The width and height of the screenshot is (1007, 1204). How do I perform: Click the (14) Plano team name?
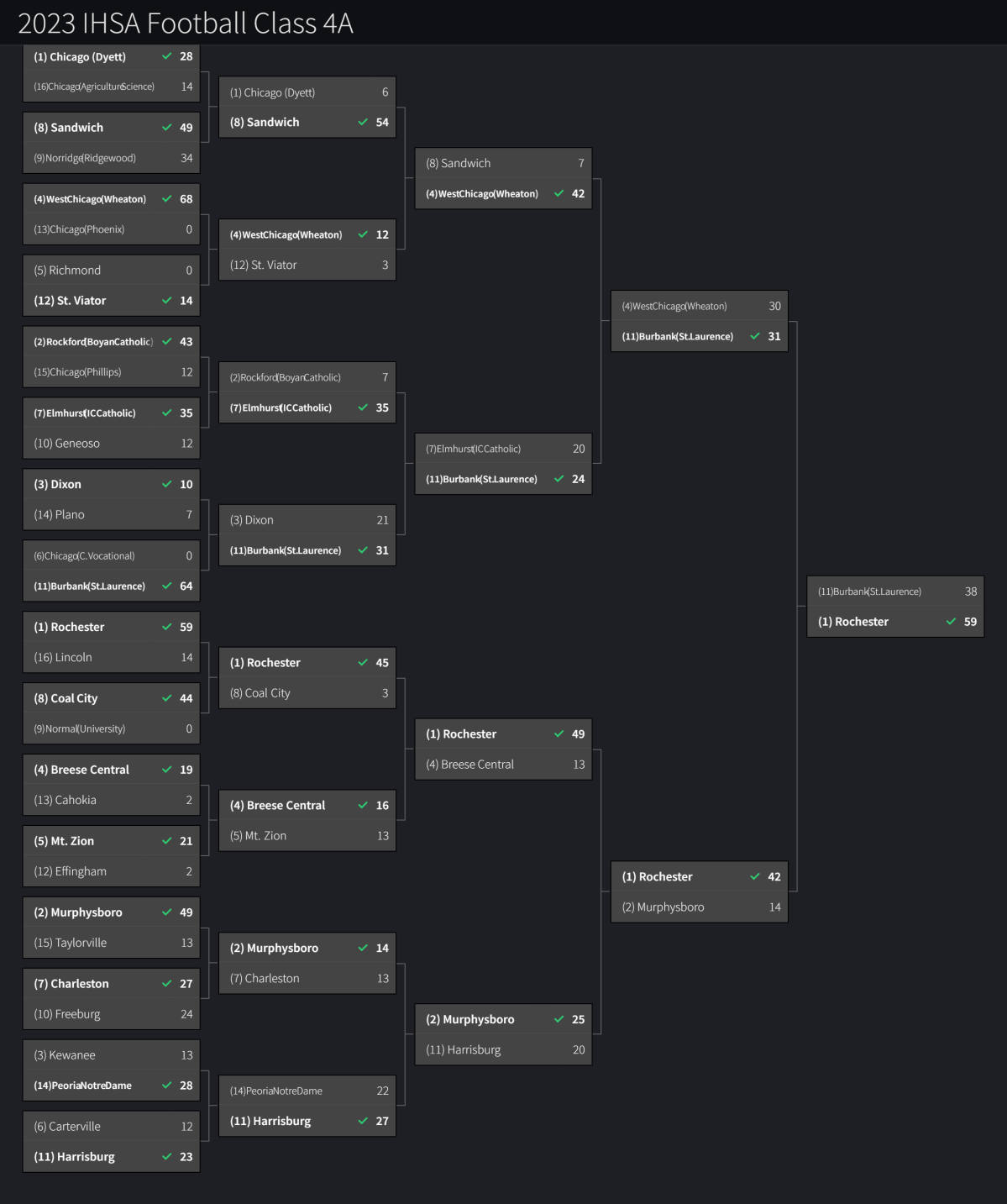(x=59, y=514)
